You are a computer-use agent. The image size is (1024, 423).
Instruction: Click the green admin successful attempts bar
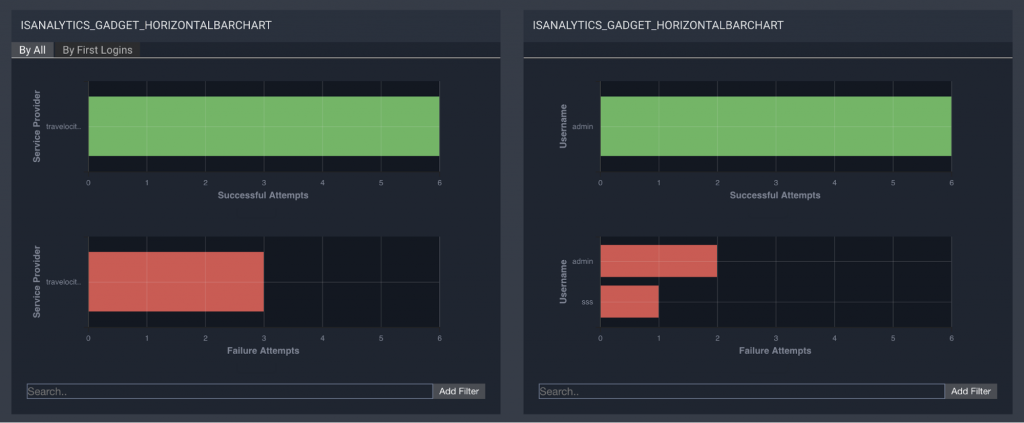click(x=775, y=126)
